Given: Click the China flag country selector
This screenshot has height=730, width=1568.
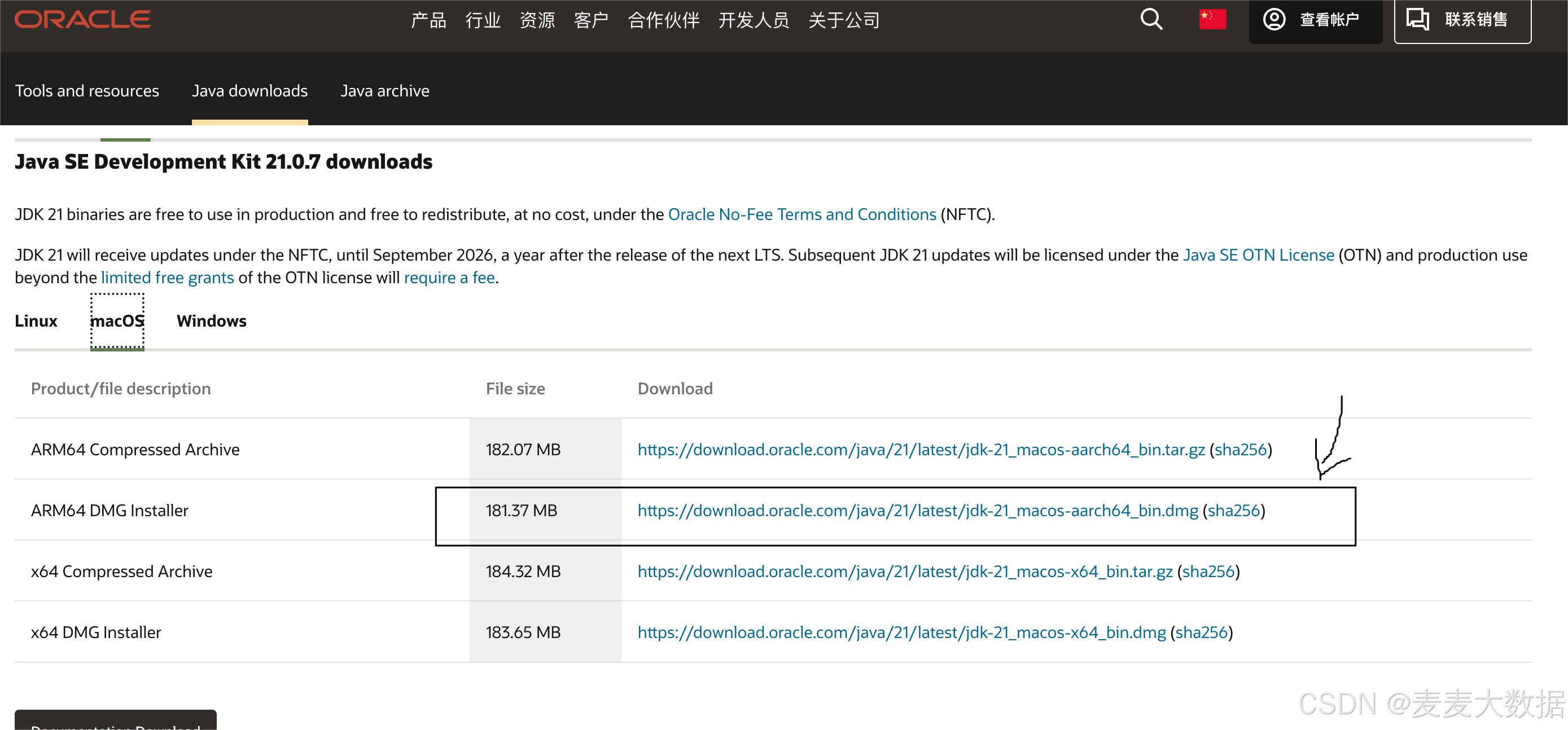Looking at the screenshot, I should (x=1212, y=20).
